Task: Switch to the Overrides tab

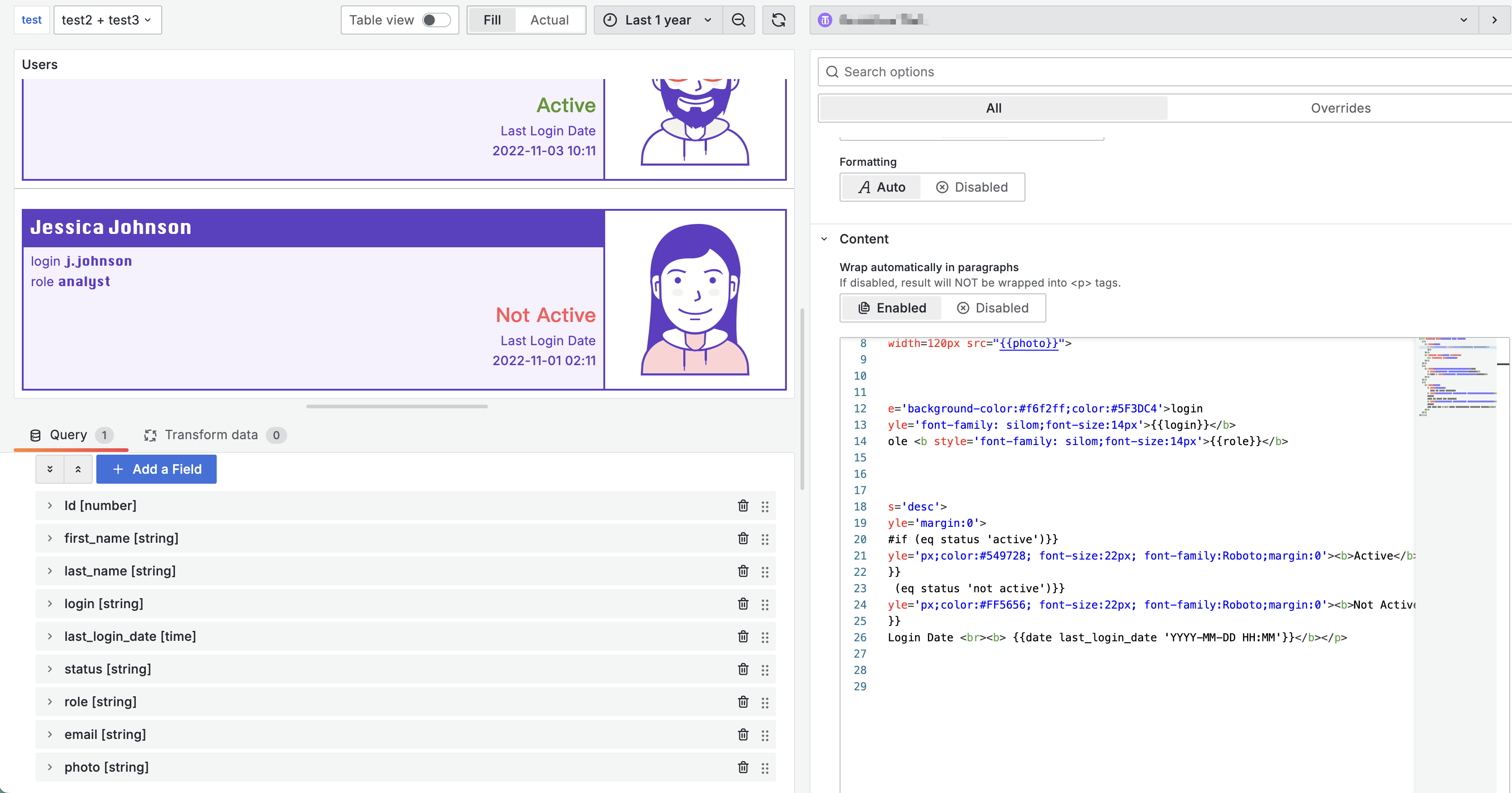Action: pyautogui.click(x=1340, y=108)
